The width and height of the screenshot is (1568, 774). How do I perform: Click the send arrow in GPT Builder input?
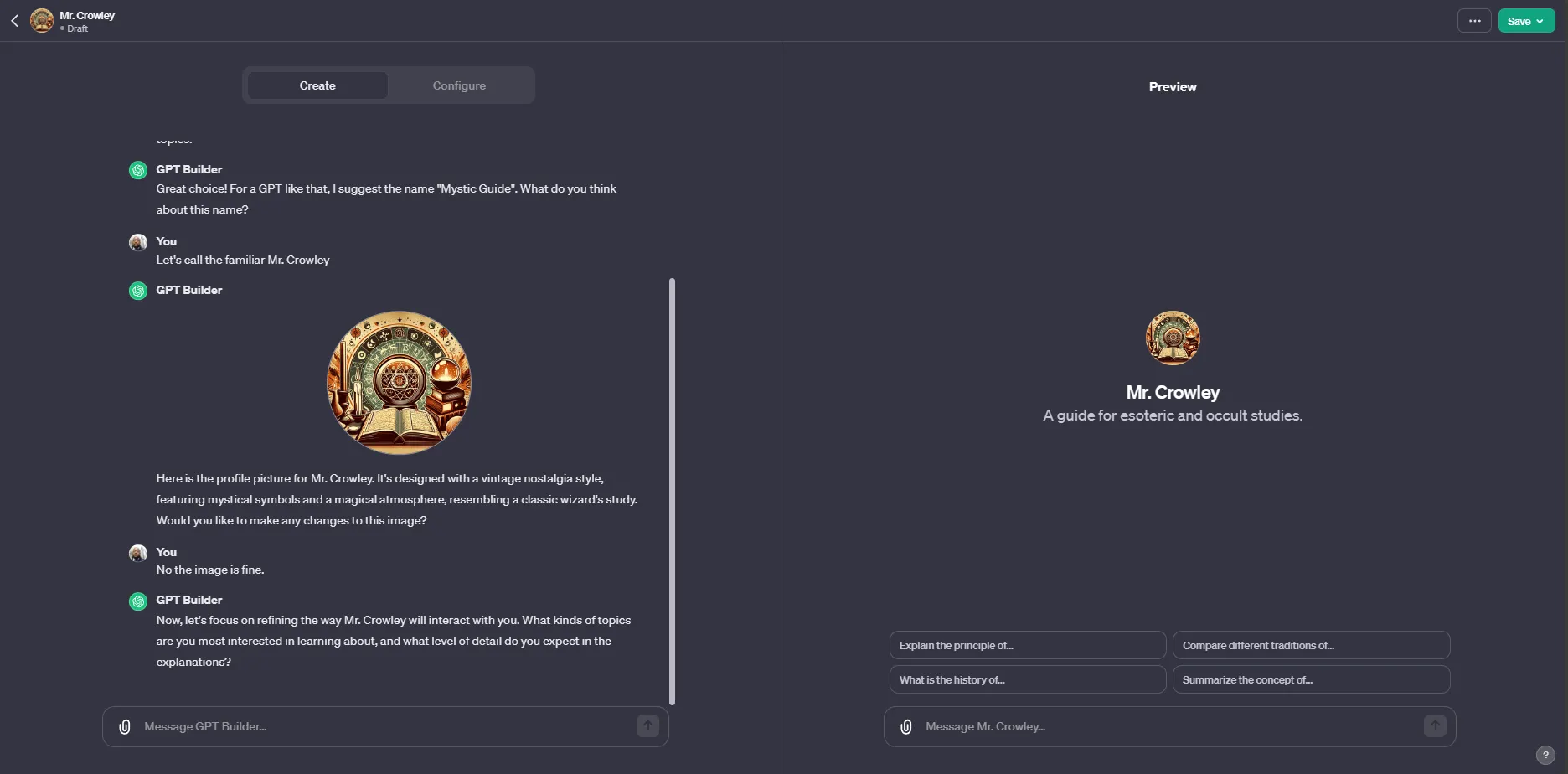647,726
